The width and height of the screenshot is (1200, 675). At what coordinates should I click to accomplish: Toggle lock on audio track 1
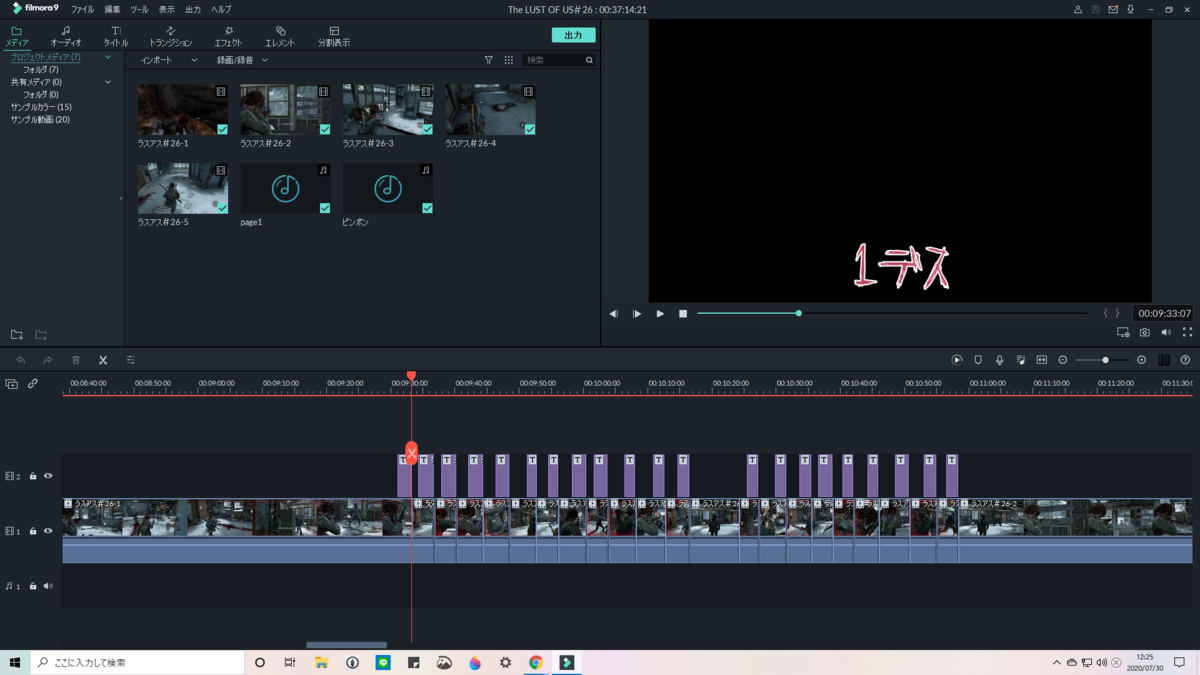33,586
